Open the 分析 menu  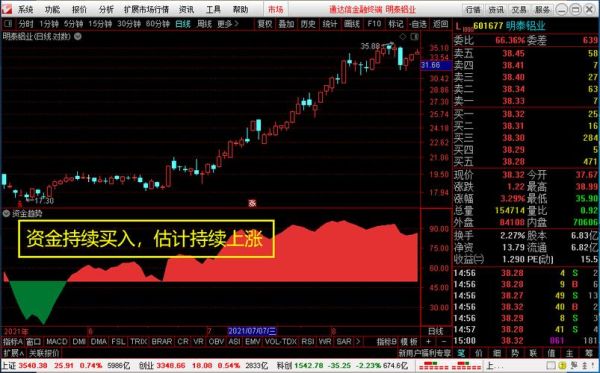(x=106, y=10)
